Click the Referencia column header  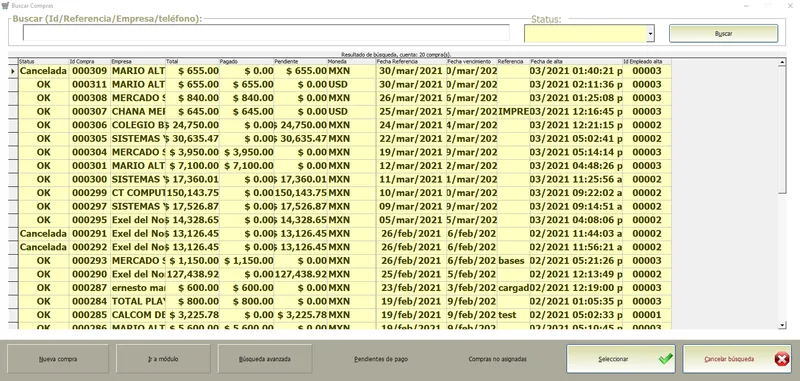513,61
